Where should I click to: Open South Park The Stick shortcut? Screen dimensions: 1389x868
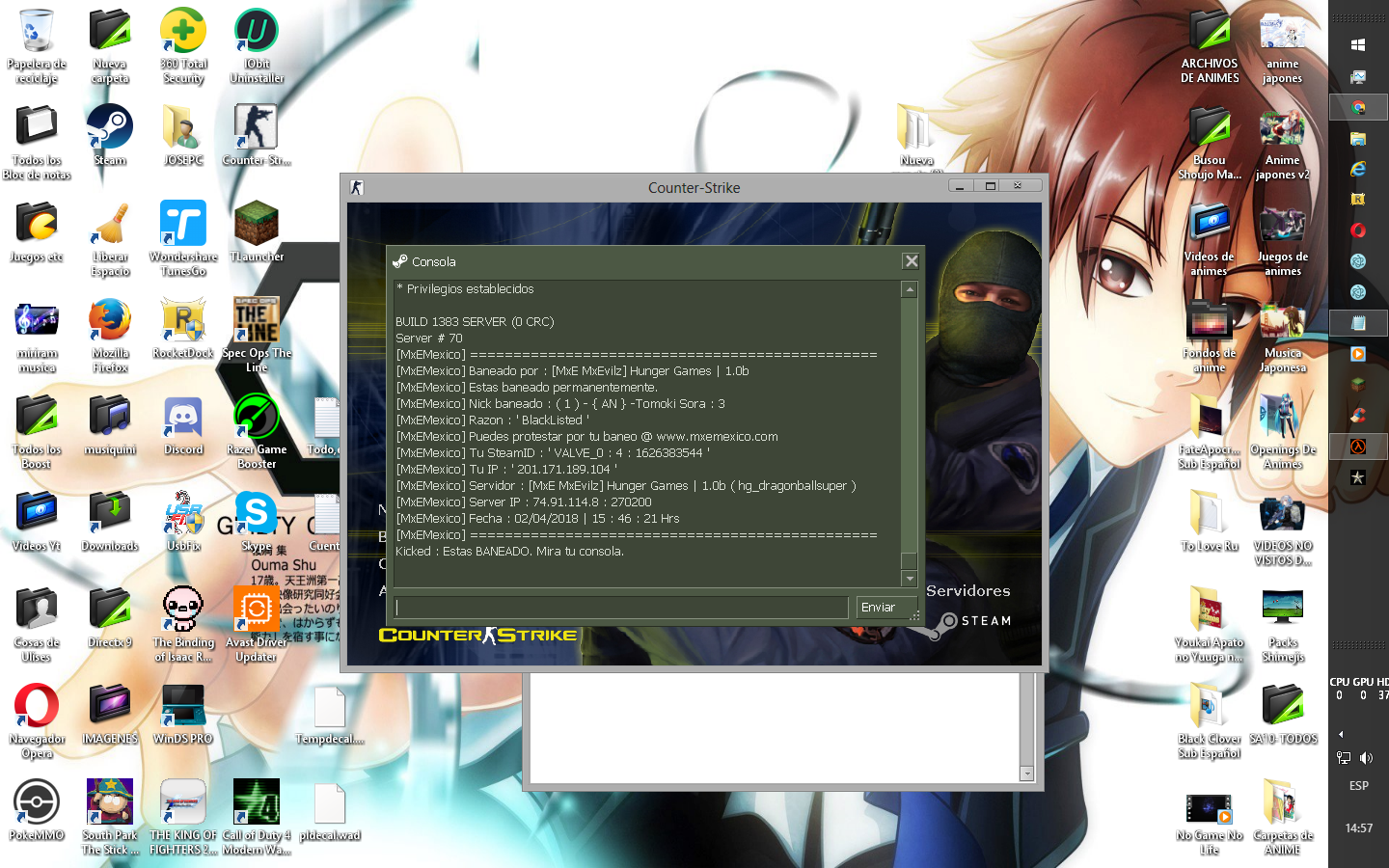(x=110, y=817)
